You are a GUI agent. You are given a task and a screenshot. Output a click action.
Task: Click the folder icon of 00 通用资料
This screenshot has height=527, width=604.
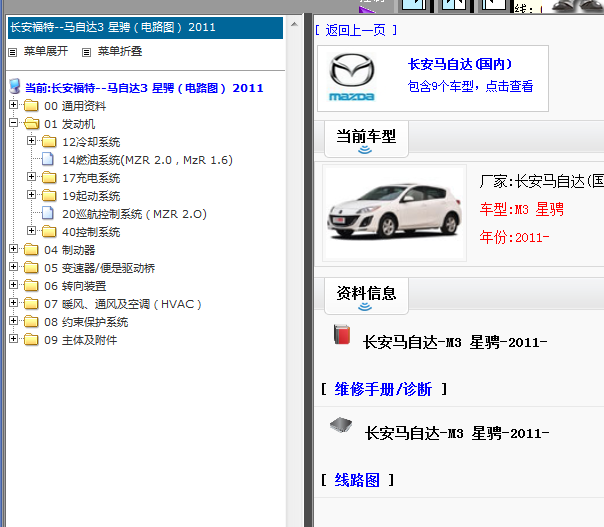tap(31, 105)
